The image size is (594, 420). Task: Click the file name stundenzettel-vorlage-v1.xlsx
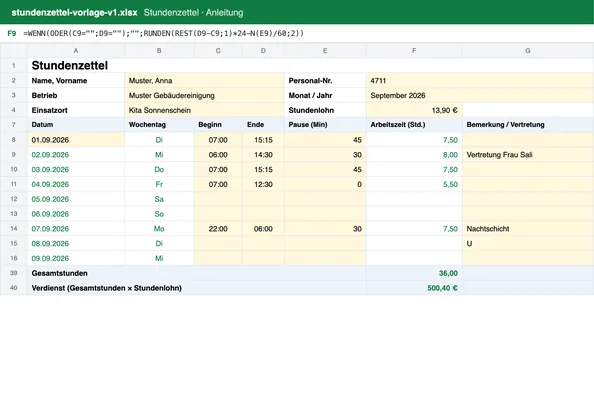(x=74, y=12)
